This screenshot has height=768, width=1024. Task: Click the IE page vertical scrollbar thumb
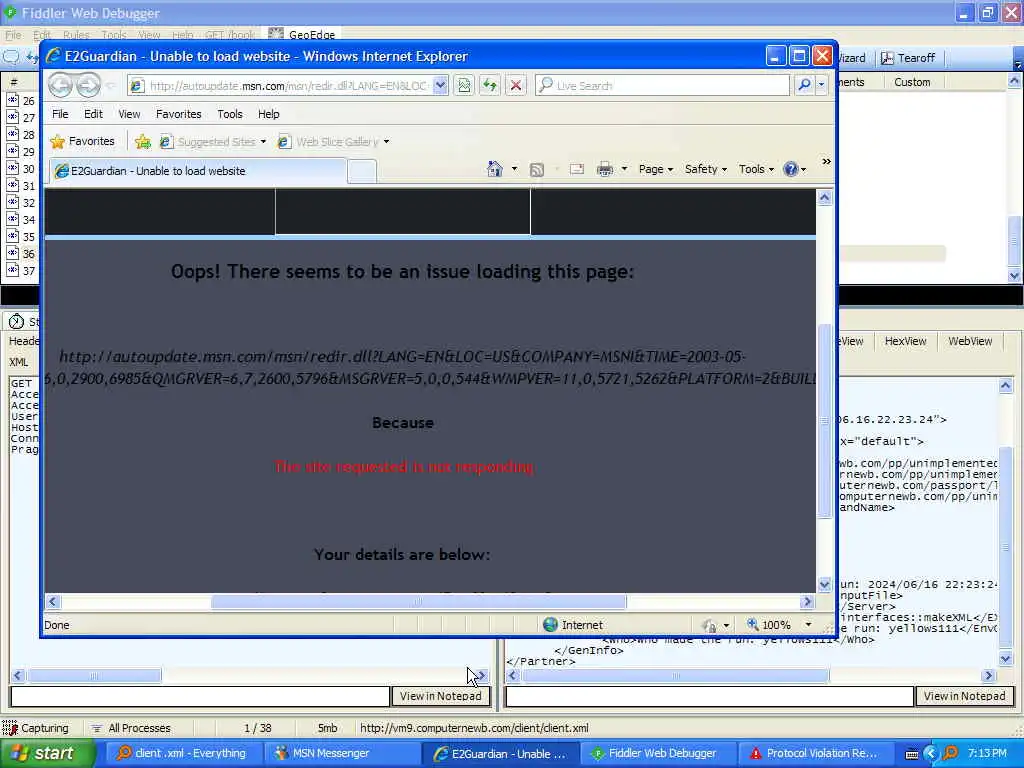(825, 421)
